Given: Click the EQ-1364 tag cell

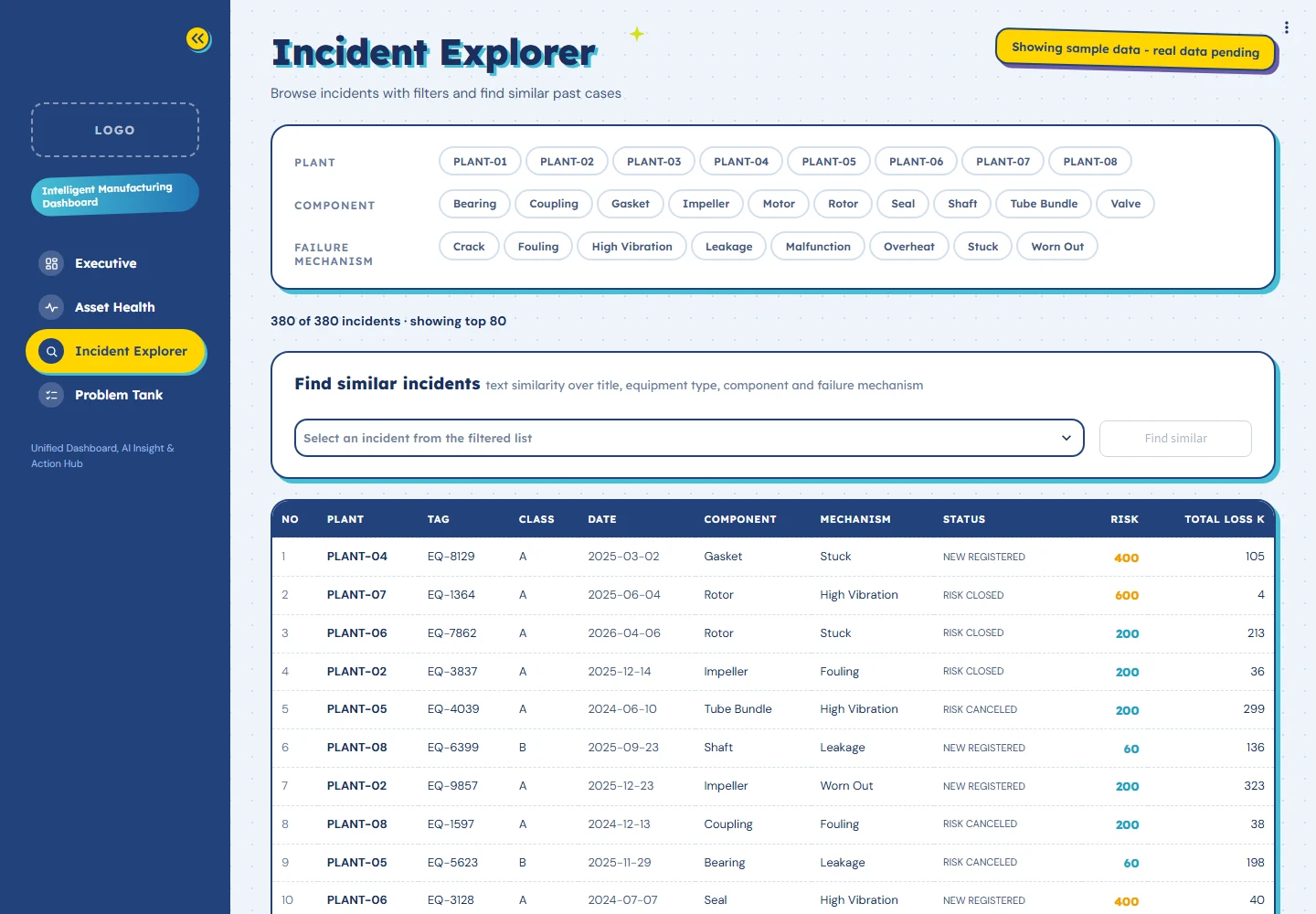Looking at the screenshot, I should click(451, 595).
